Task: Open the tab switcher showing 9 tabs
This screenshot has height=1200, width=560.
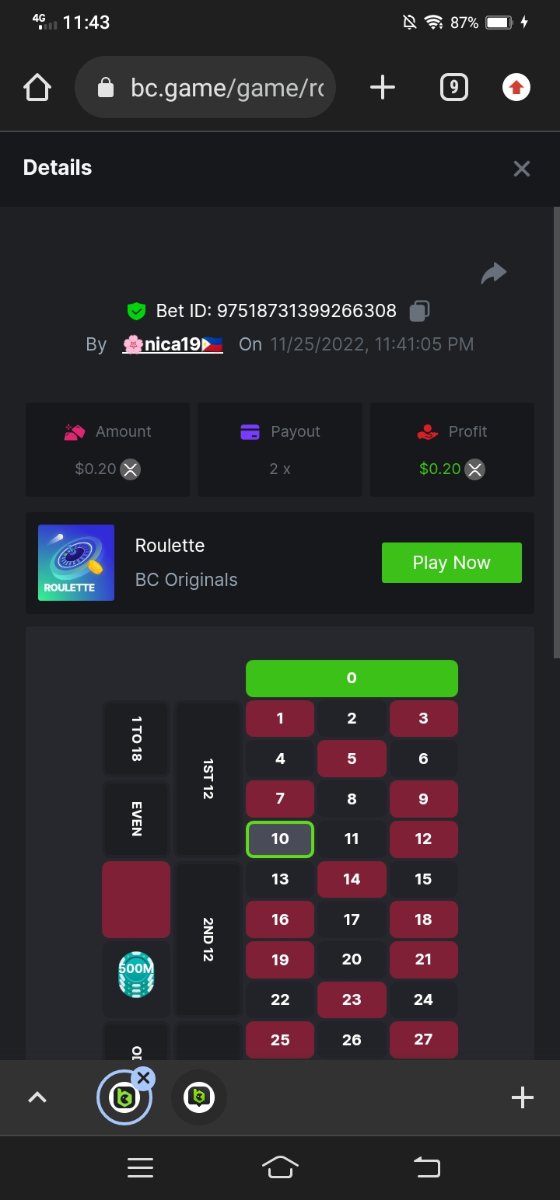Action: [x=453, y=88]
